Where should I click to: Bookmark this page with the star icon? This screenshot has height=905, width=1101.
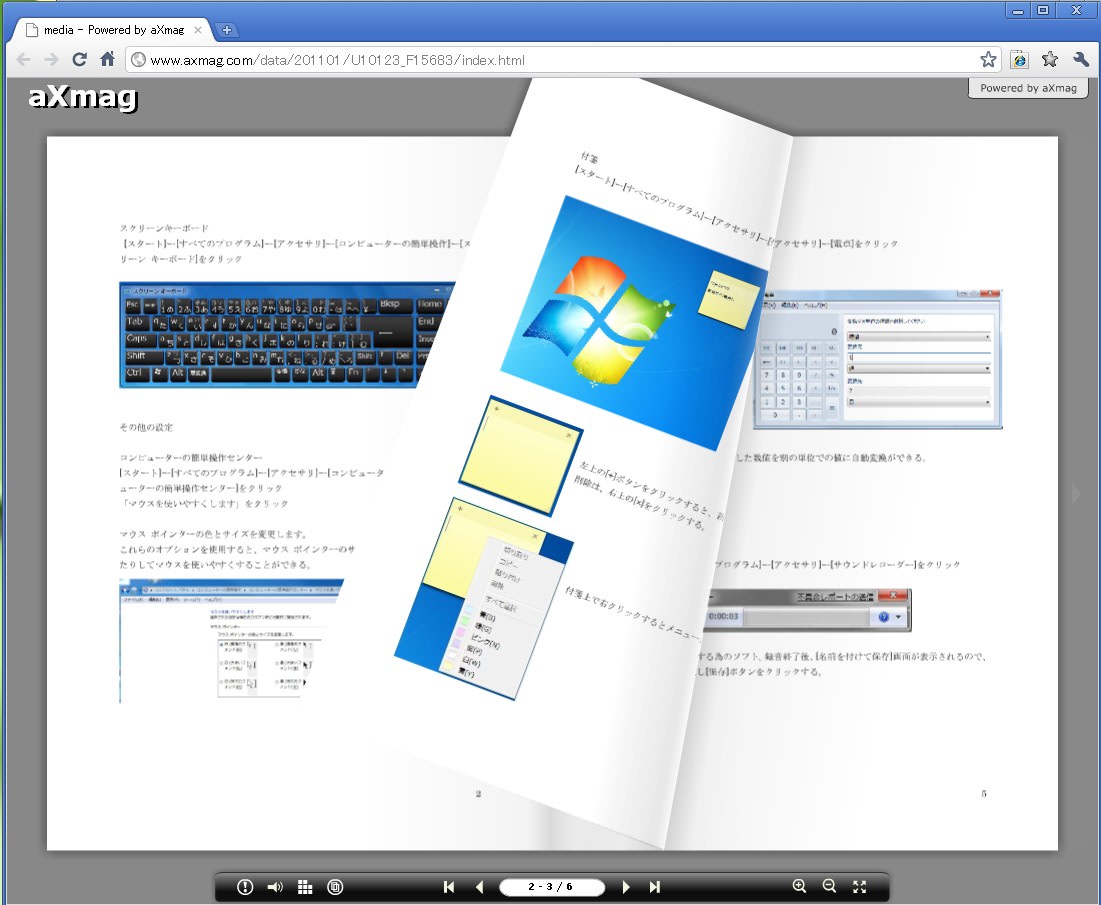coord(988,60)
